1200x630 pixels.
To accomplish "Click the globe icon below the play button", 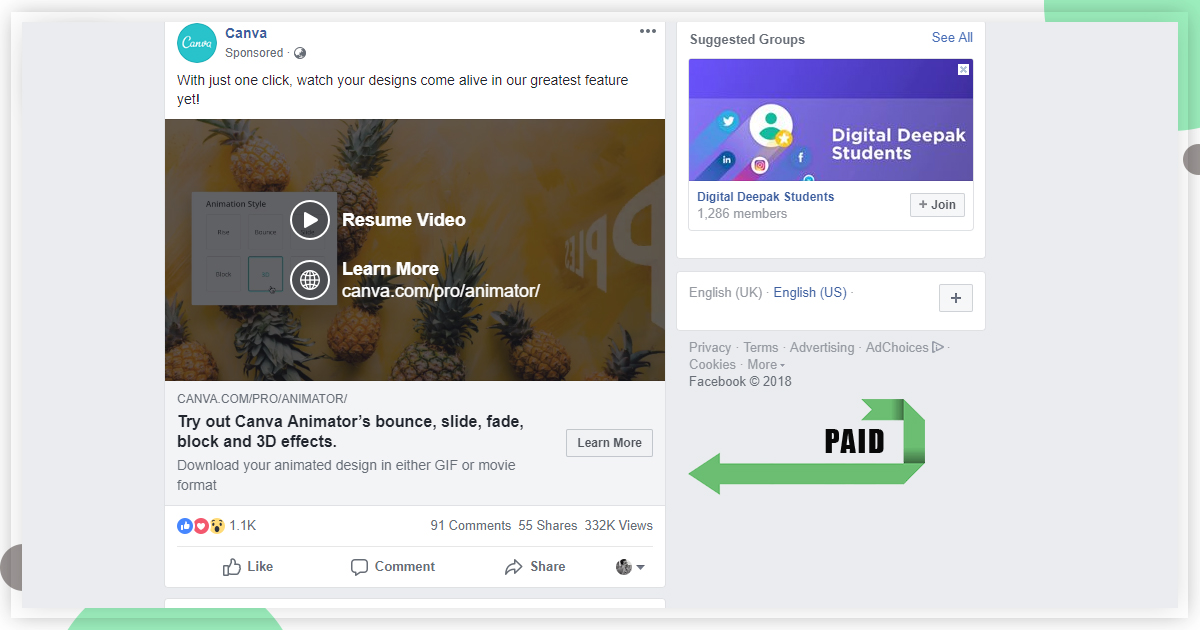I will pos(310,280).
